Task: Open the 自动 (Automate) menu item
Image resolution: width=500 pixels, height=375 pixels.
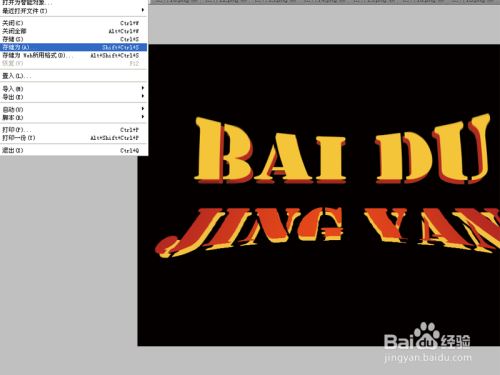Action: coord(74,109)
